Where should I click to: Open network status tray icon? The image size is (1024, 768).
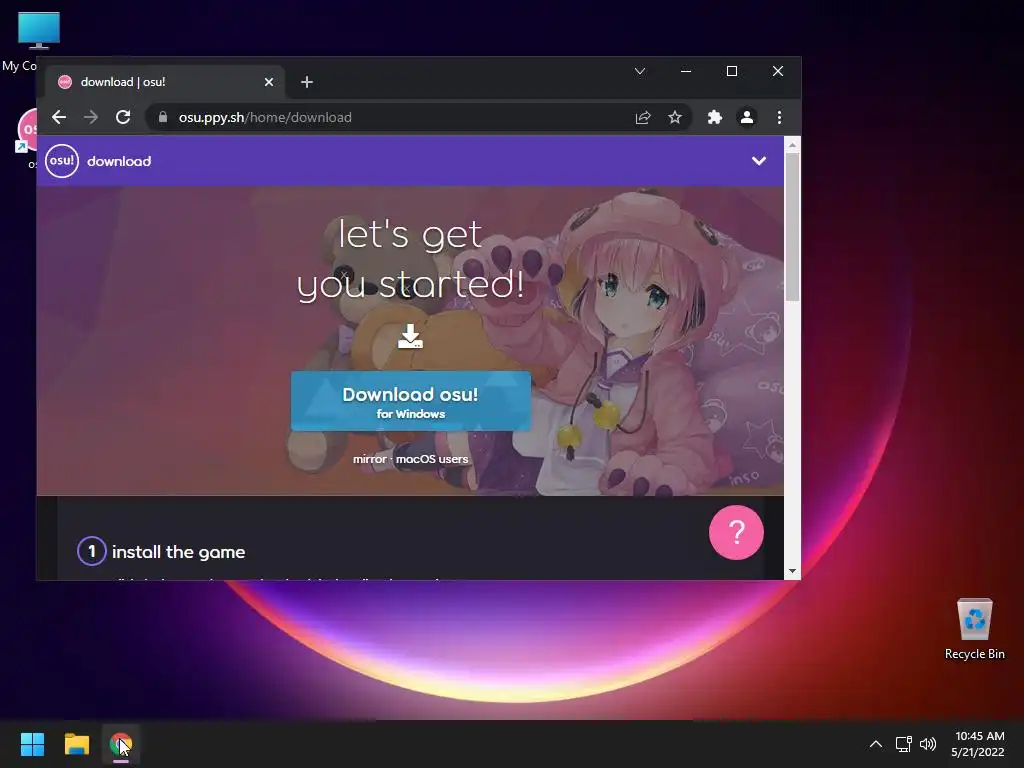click(x=903, y=744)
